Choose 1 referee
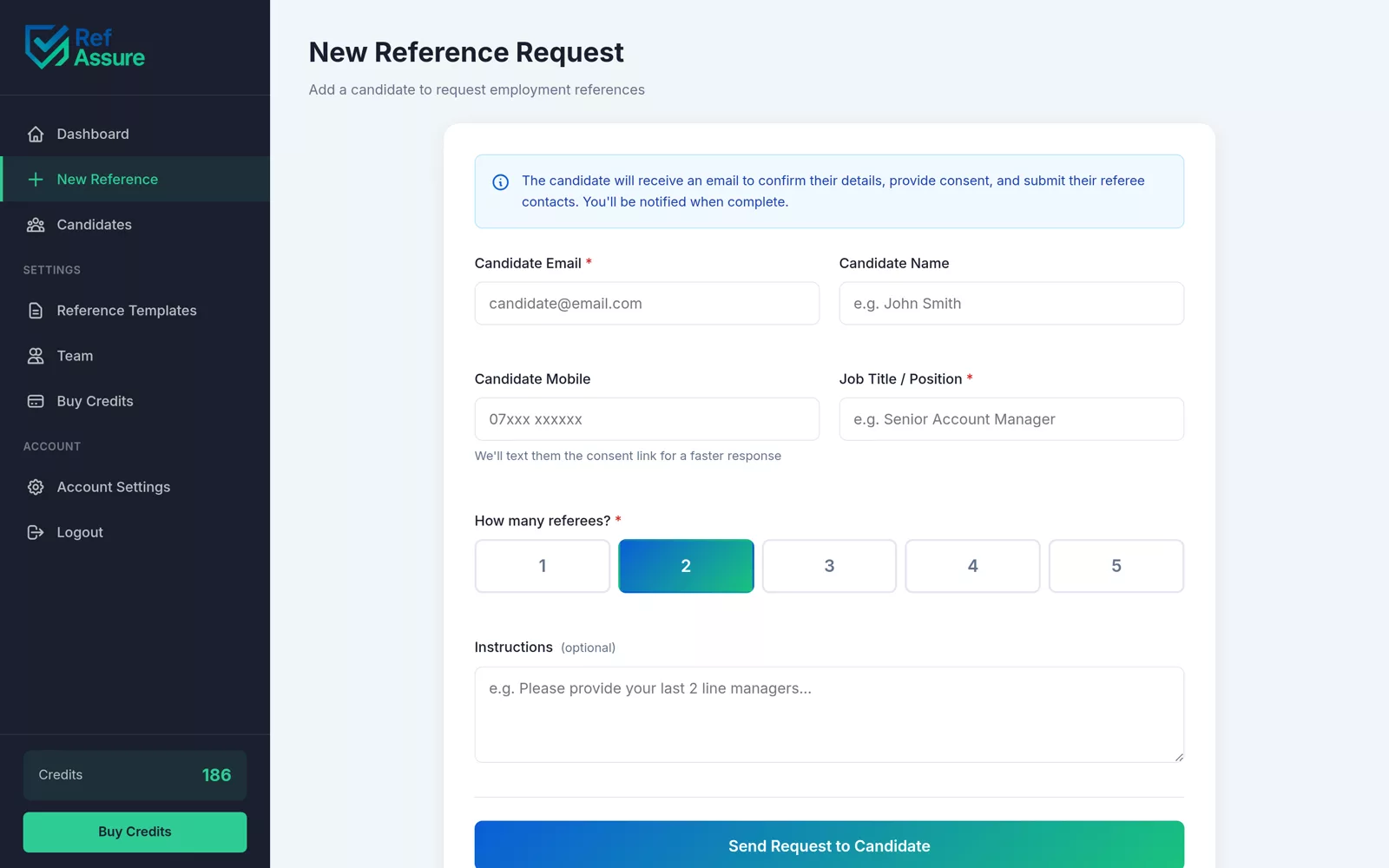The height and width of the screenshot is (868, 1389). 543,566
